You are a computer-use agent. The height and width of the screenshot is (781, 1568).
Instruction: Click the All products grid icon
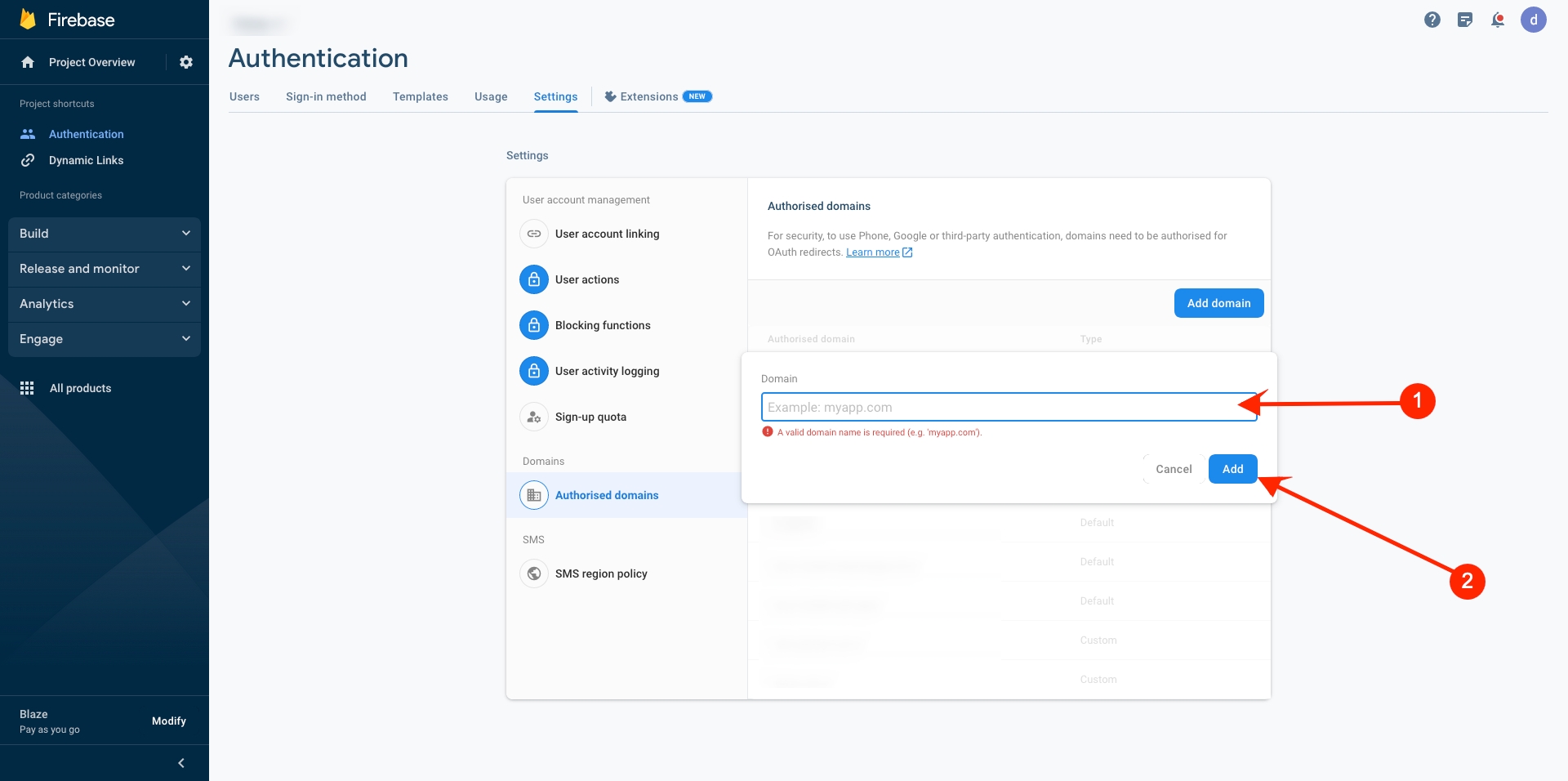(x=27, y=388)
